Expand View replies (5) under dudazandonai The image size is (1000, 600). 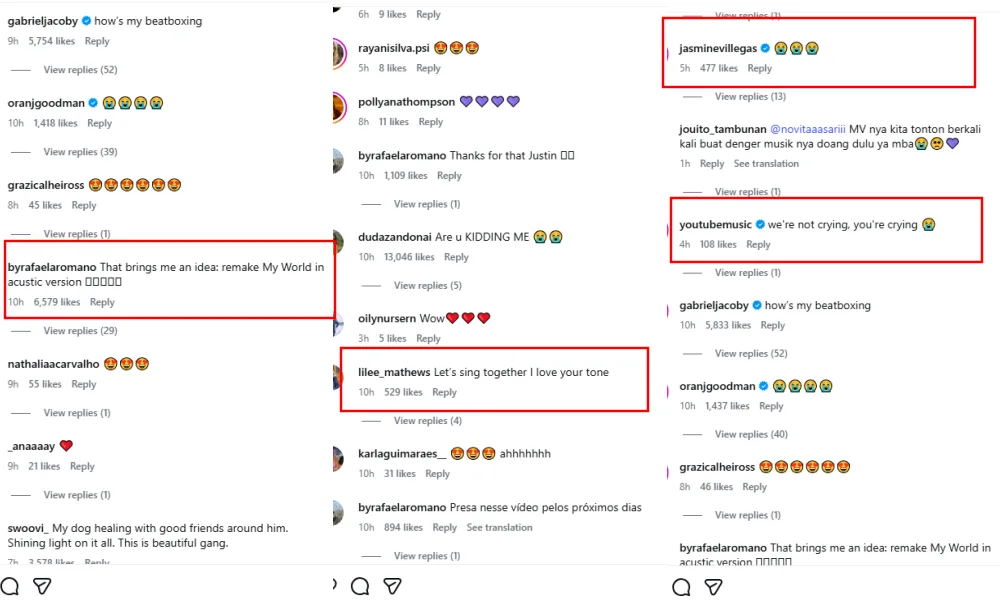(427, 285)
